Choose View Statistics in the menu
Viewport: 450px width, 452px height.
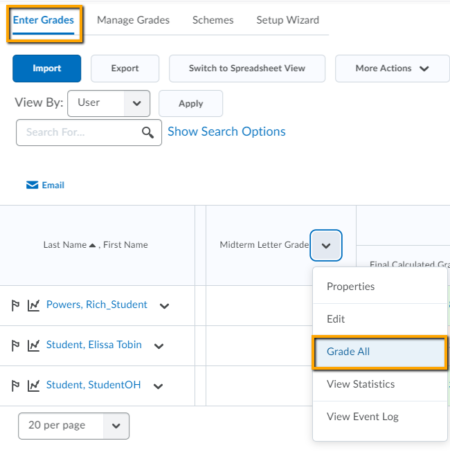361,384
